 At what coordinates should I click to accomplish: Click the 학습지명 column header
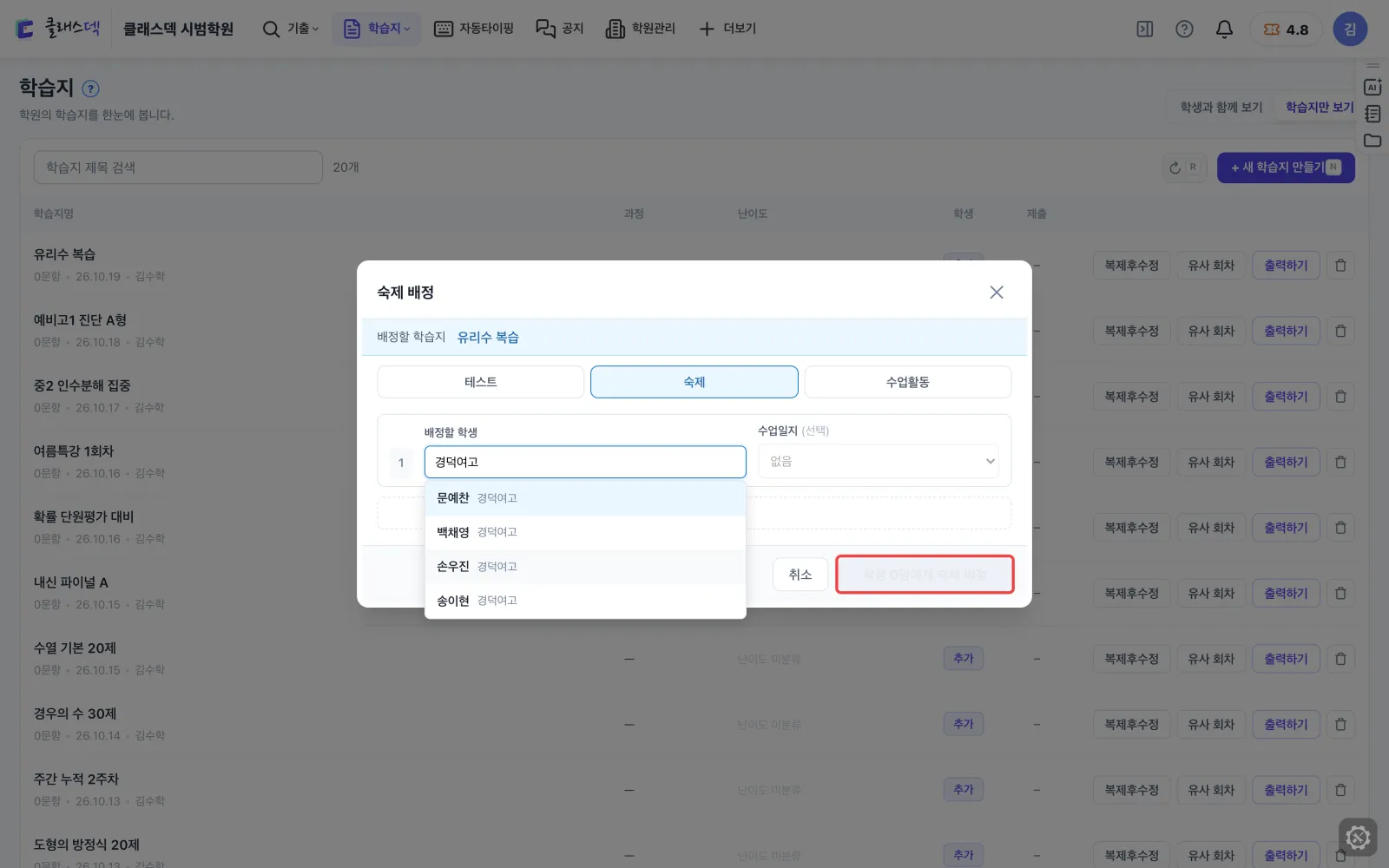click(54, 214)
